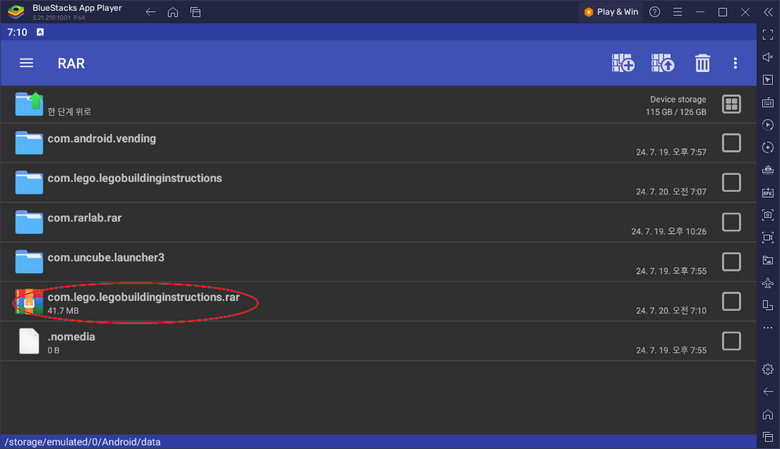Go back using BlueStacks title bar arrow
Screen dimensions: 780x449
(x=150, y=12)
